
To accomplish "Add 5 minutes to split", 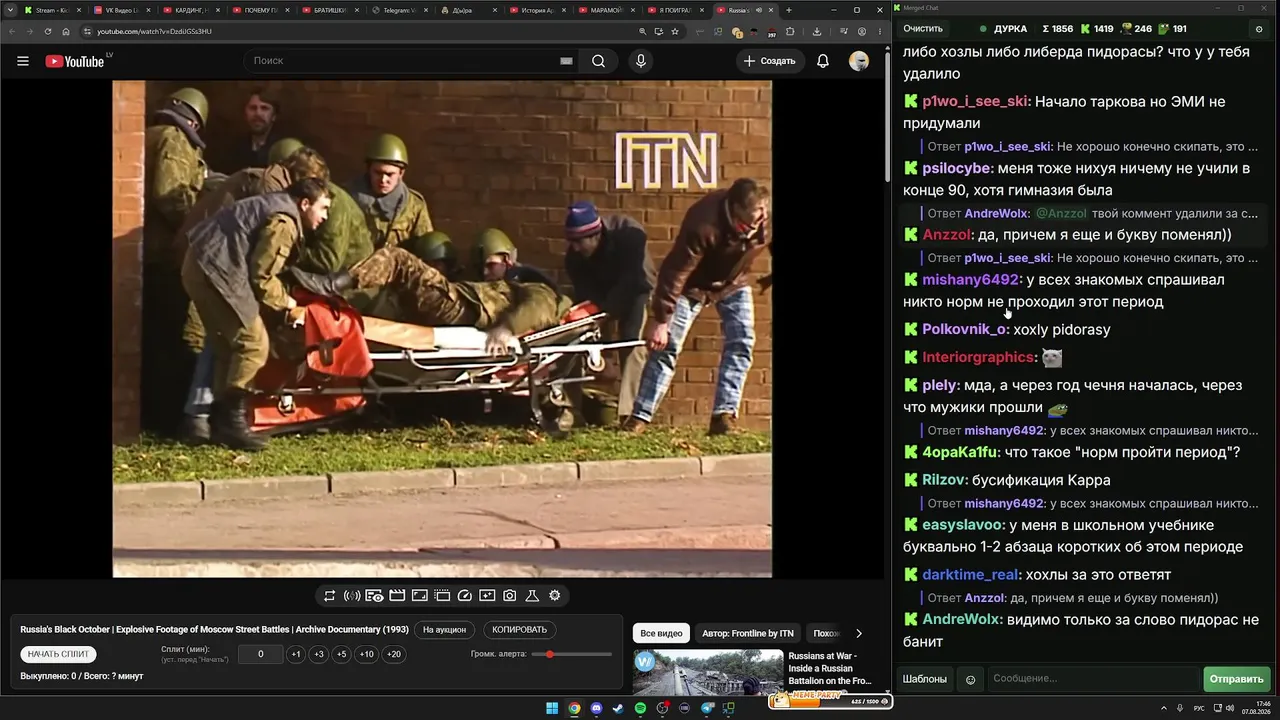I will click(x=342, y=654).
